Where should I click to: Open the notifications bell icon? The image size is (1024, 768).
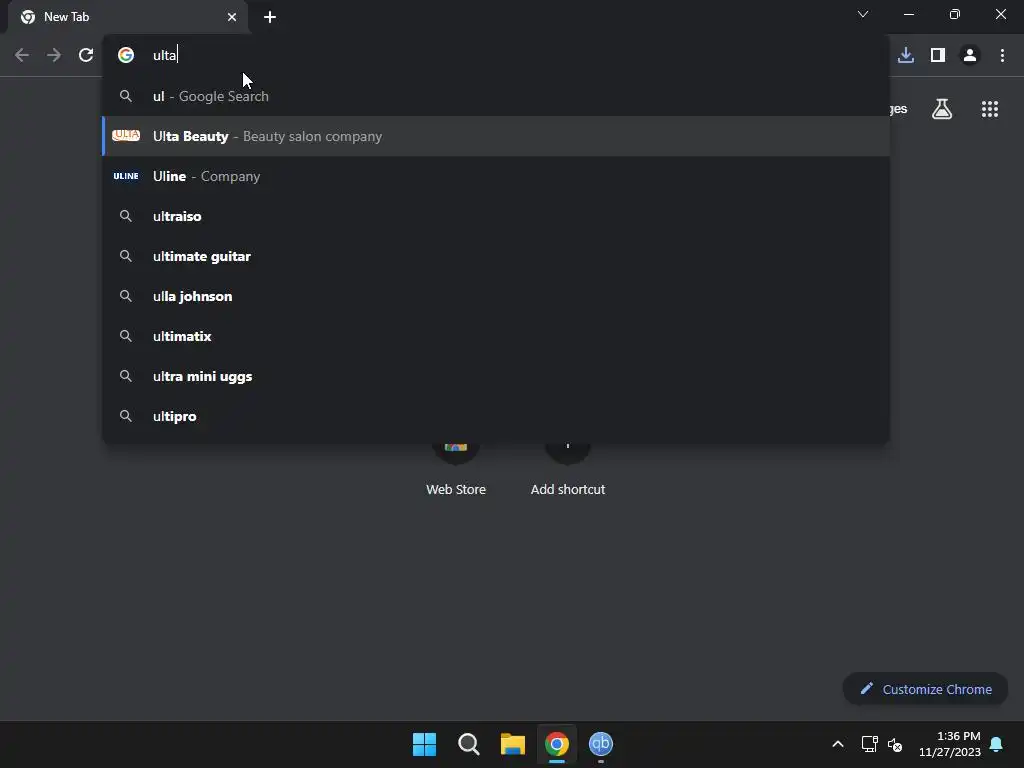pos(996,744)
